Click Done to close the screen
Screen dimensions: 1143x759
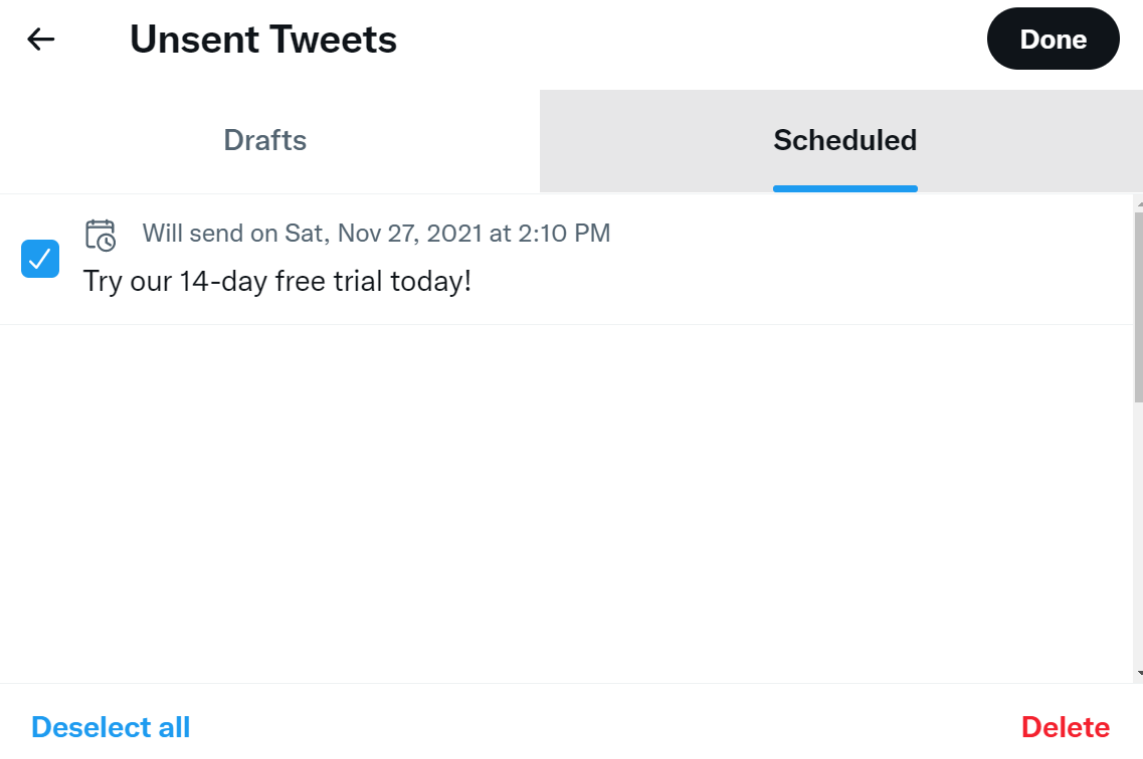tap(1053, 38)
